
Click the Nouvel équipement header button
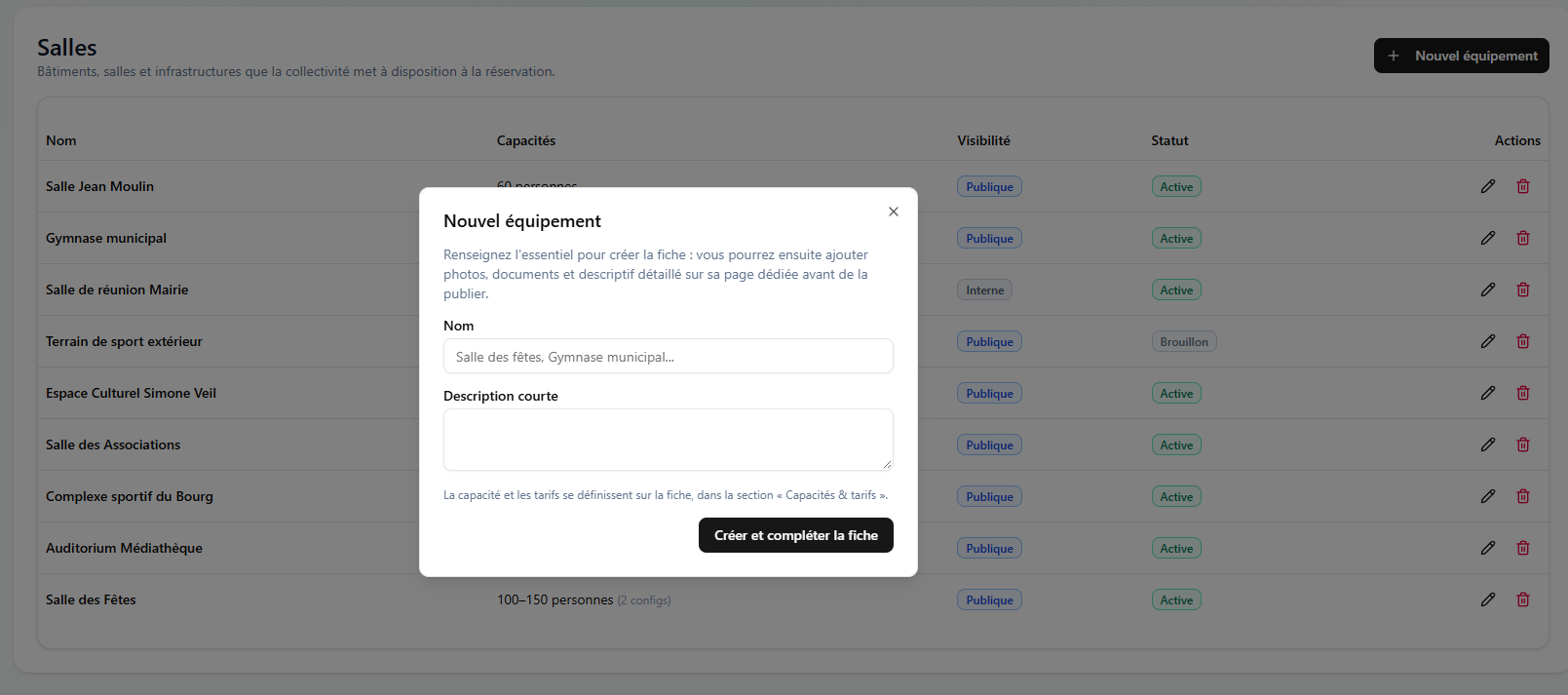tap(1462, 56)
